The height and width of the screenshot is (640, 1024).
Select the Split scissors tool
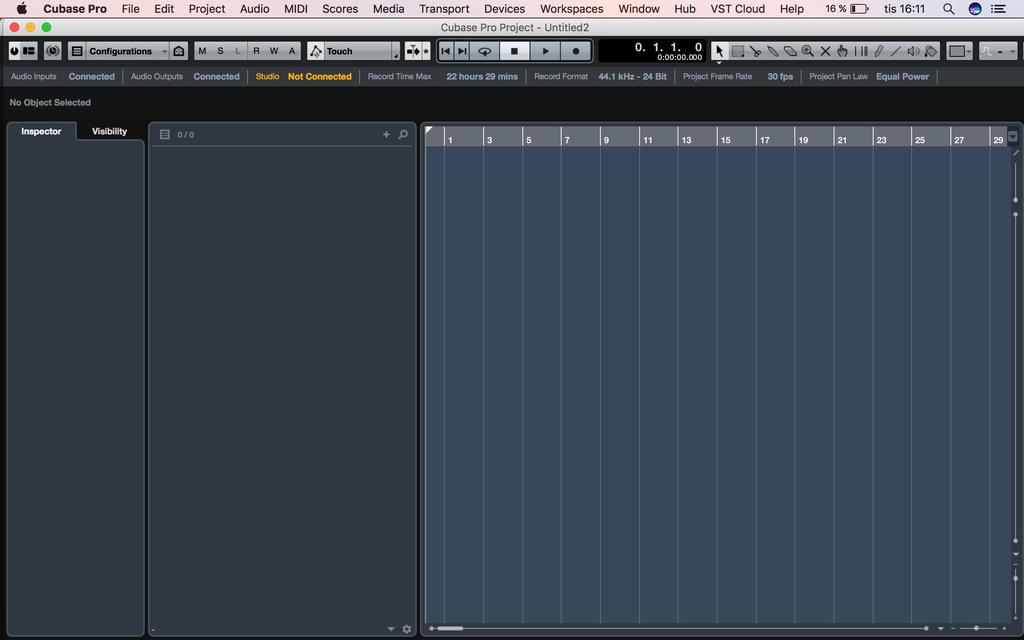(x=756, y=51)
